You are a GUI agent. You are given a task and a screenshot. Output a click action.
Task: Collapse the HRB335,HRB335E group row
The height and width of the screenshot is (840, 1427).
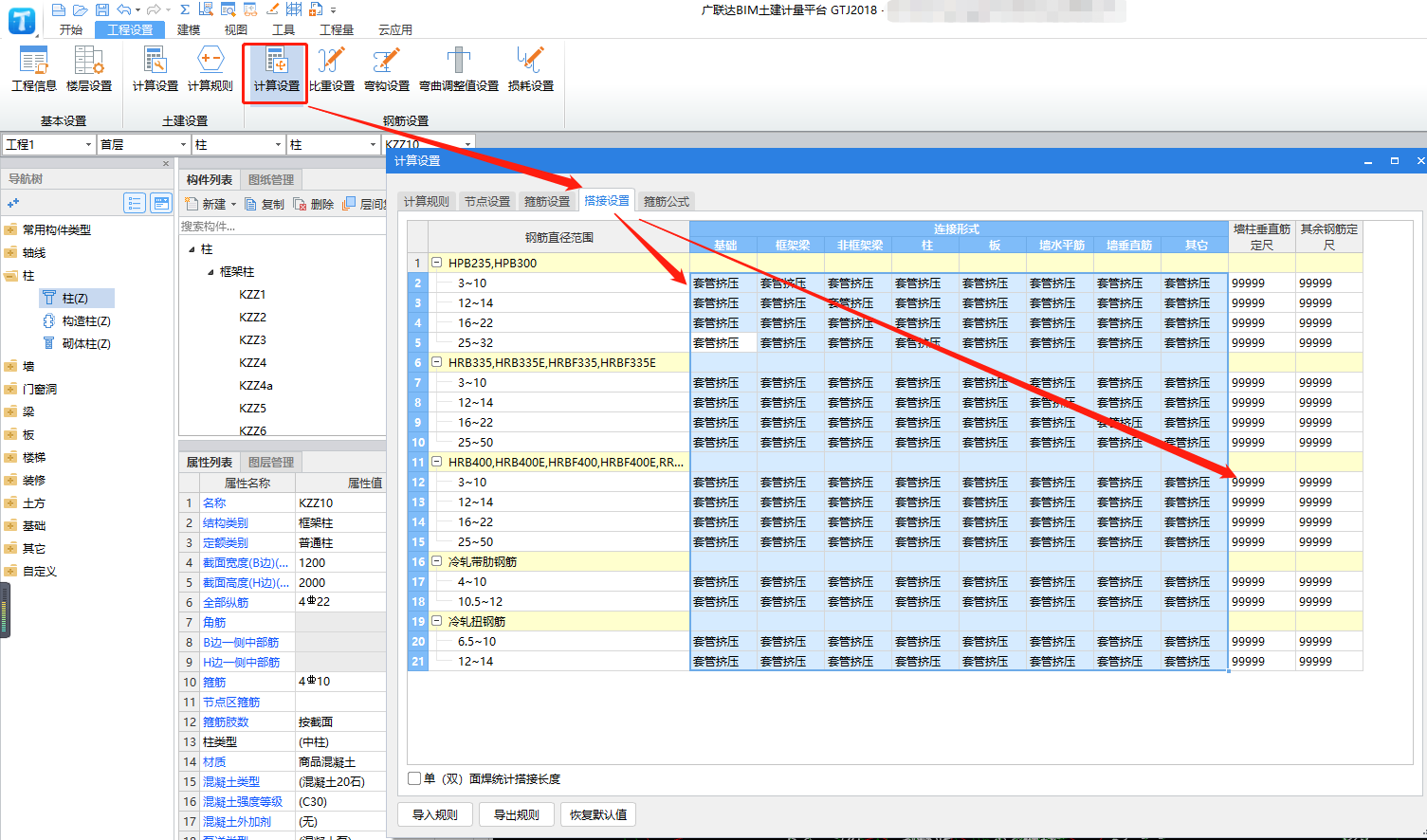point(437,362)
